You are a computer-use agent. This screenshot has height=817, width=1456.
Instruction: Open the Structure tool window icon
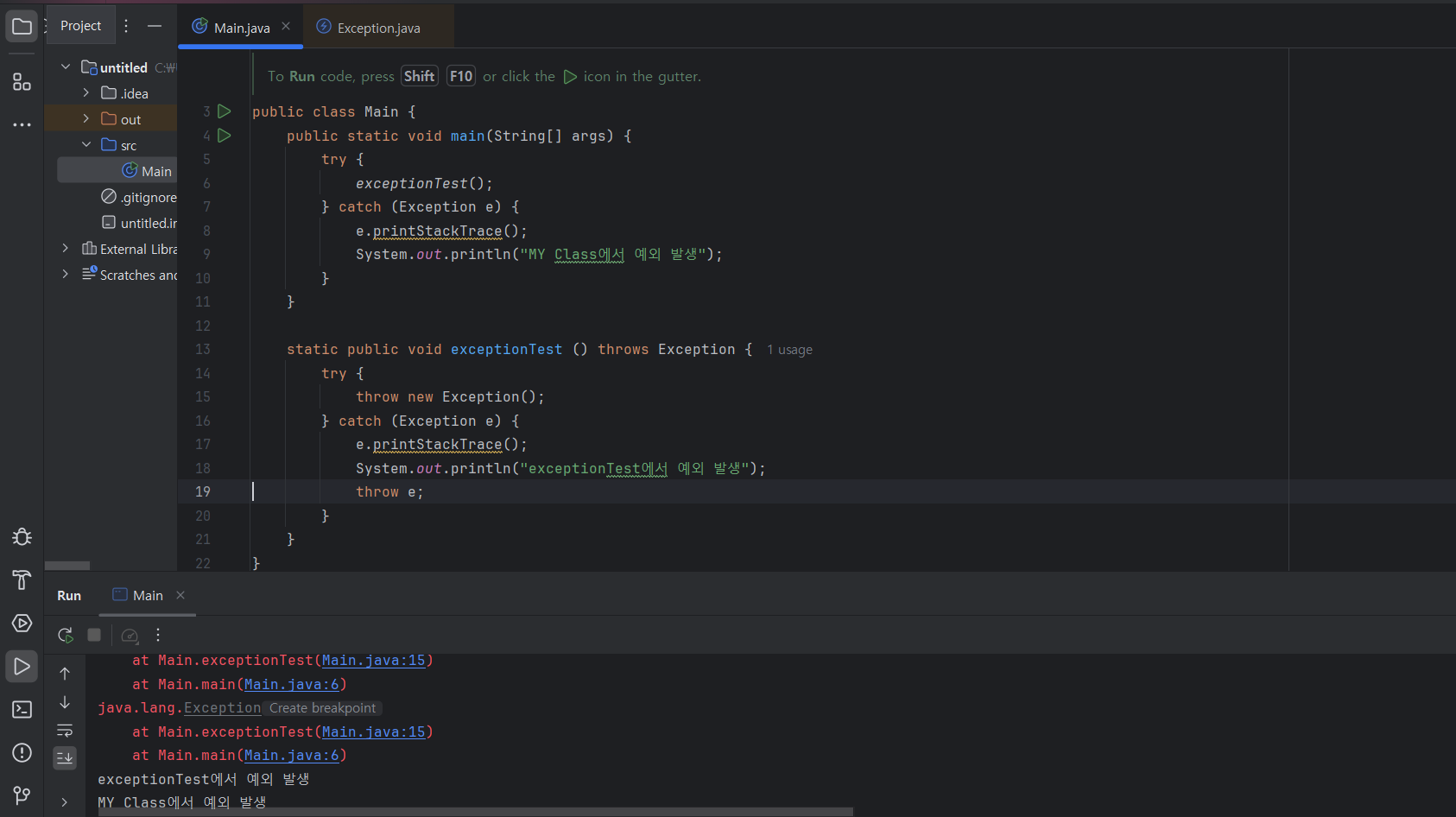pyautogui.click(x=22, y=82)
